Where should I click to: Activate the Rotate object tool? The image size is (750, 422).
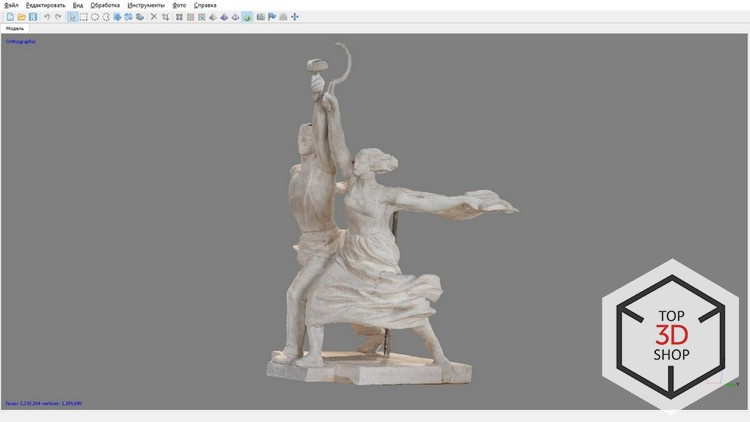click(x=140, y=17)
